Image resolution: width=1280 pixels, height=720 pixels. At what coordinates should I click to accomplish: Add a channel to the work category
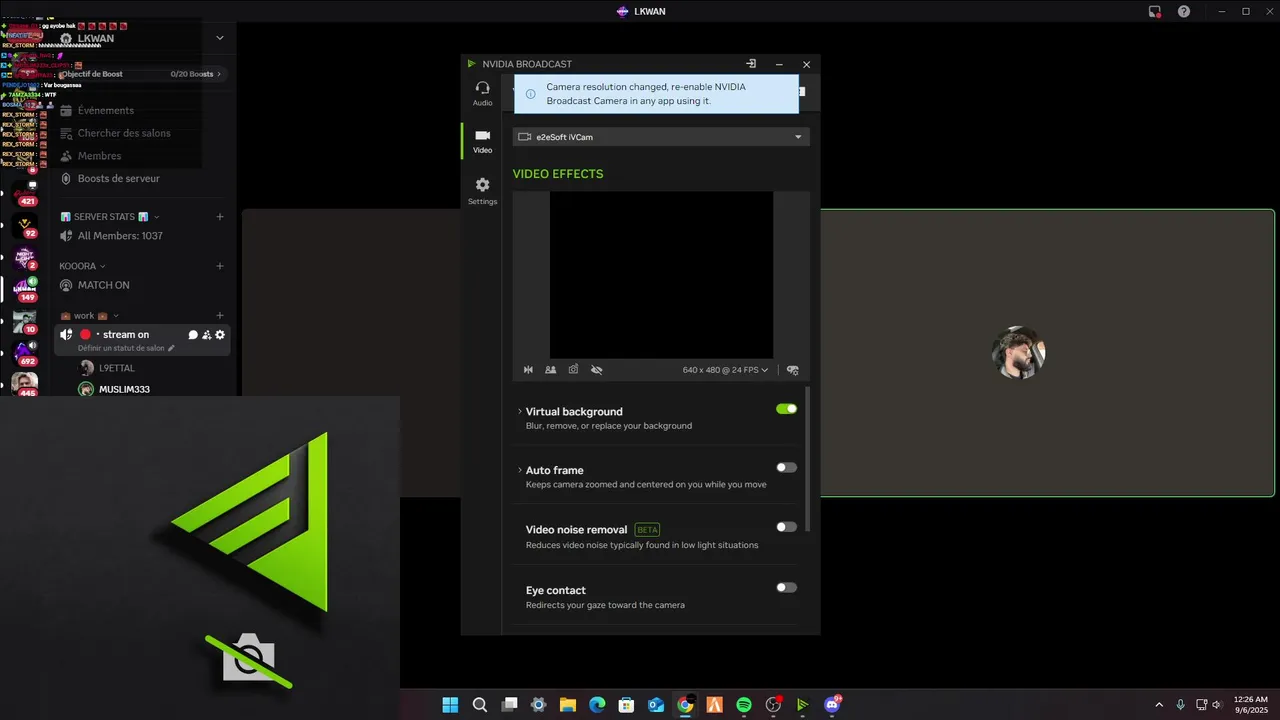tap(220, 316)
